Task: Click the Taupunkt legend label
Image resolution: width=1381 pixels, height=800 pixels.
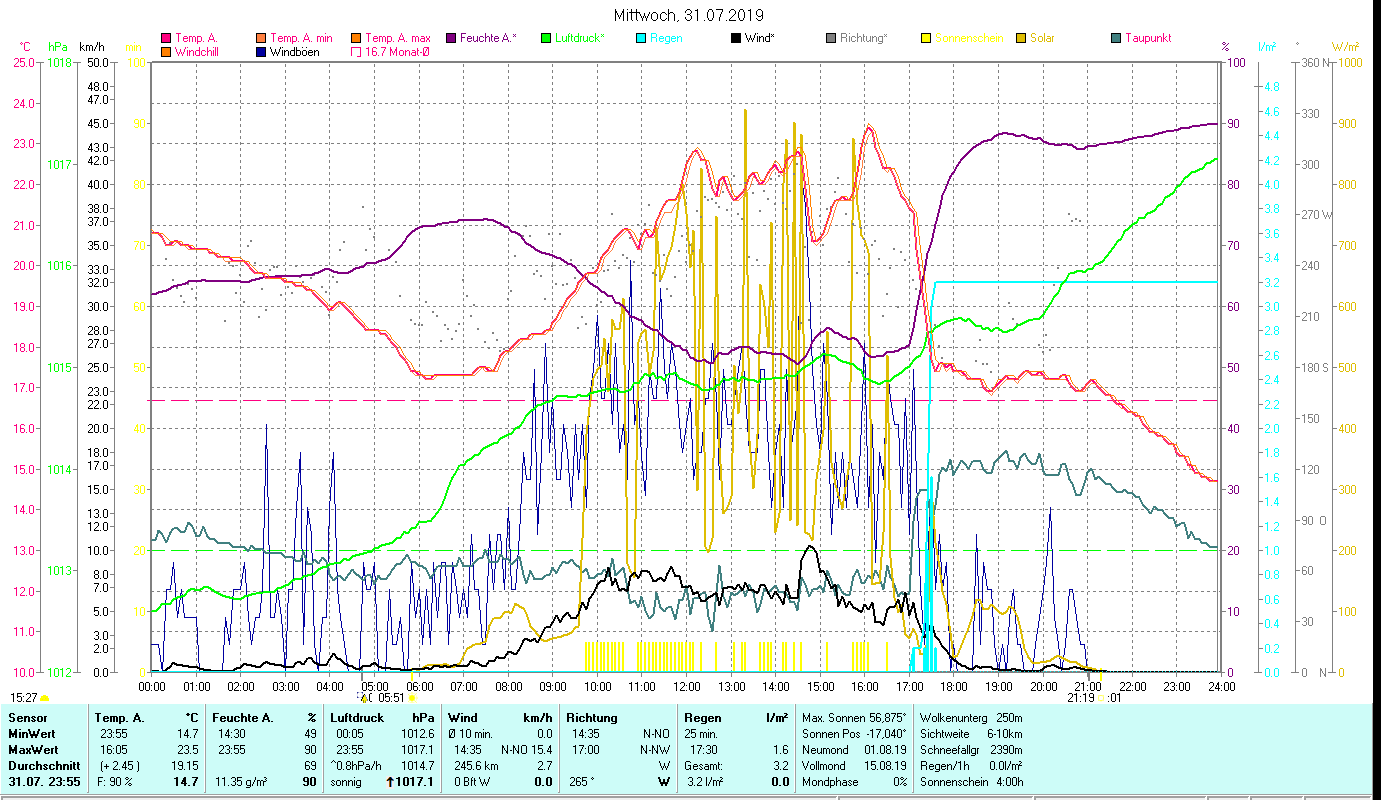Action: [1148, 38]
